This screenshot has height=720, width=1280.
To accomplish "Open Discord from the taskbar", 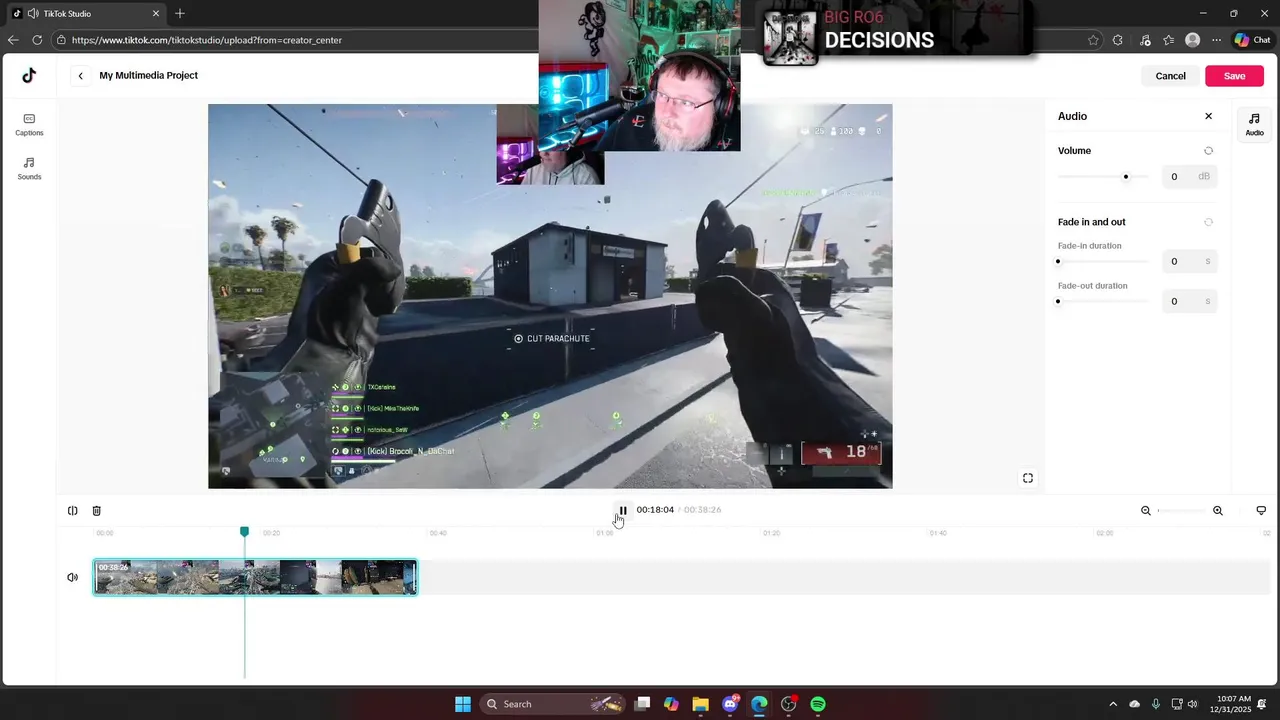I will [730, 704].
